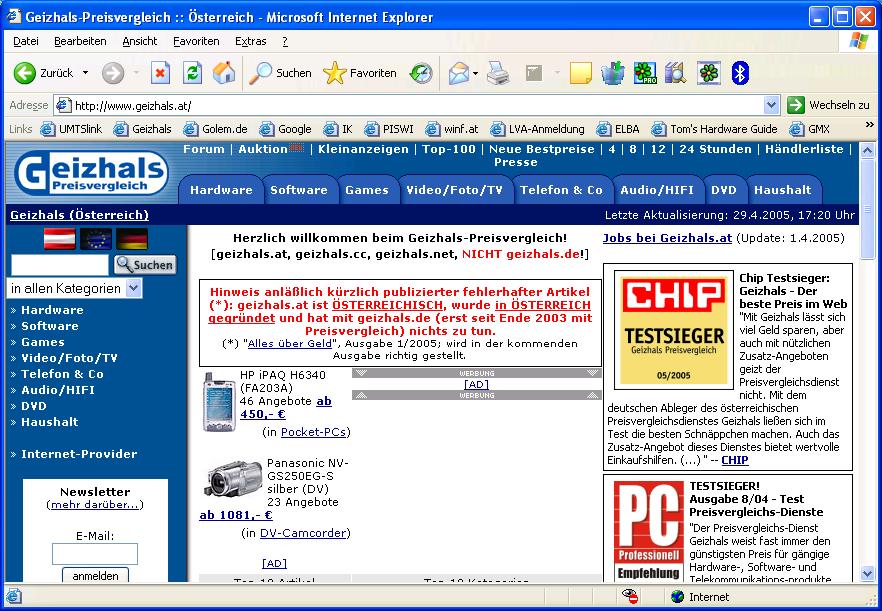882x611 pixels.
Task: Click the research books toolbar icon
Action: coord(676,73)
